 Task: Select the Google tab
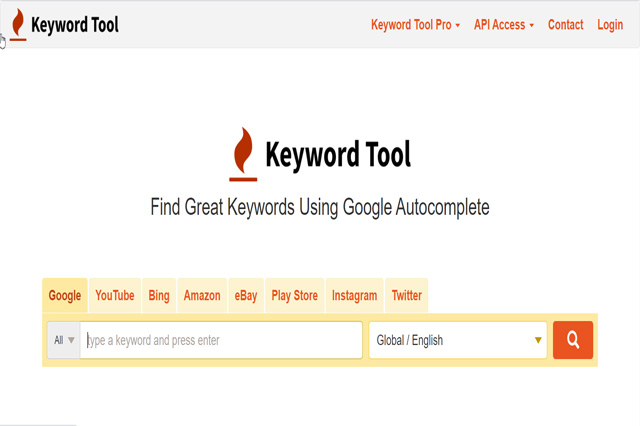(x=65, y=296)
